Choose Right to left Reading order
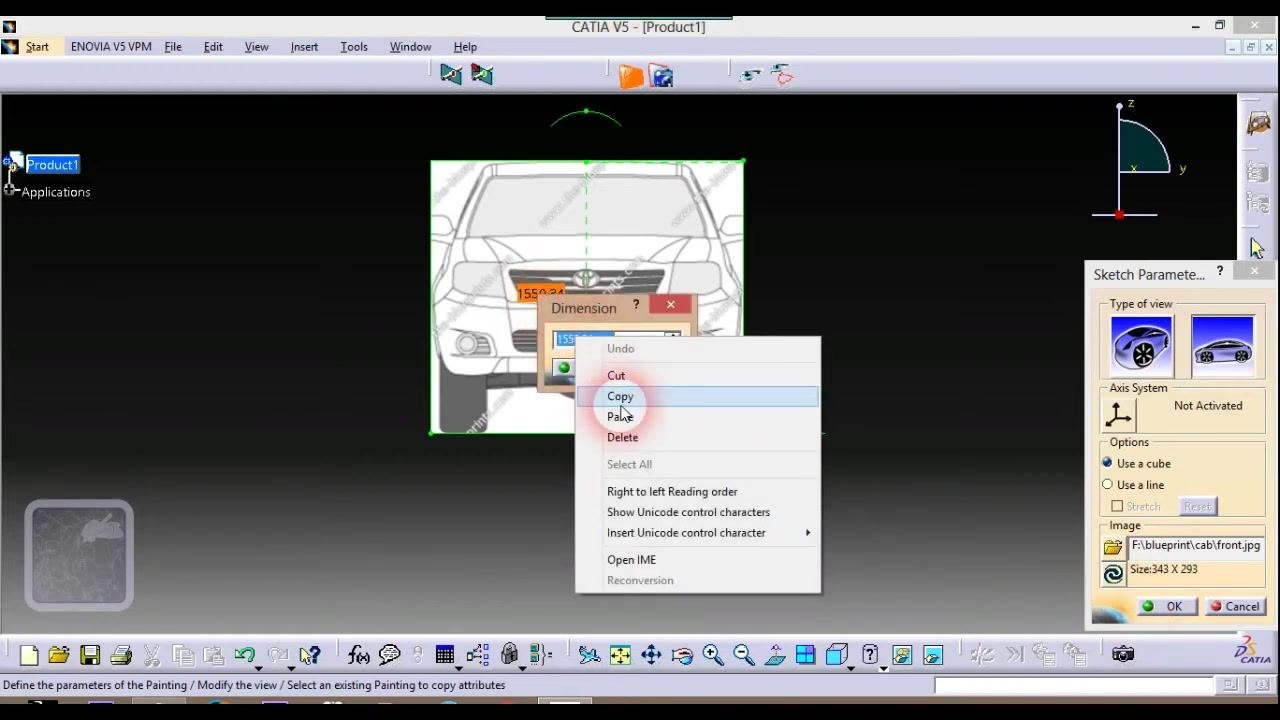The height and width of the screenshot is (720, 1280). [698, 492]
